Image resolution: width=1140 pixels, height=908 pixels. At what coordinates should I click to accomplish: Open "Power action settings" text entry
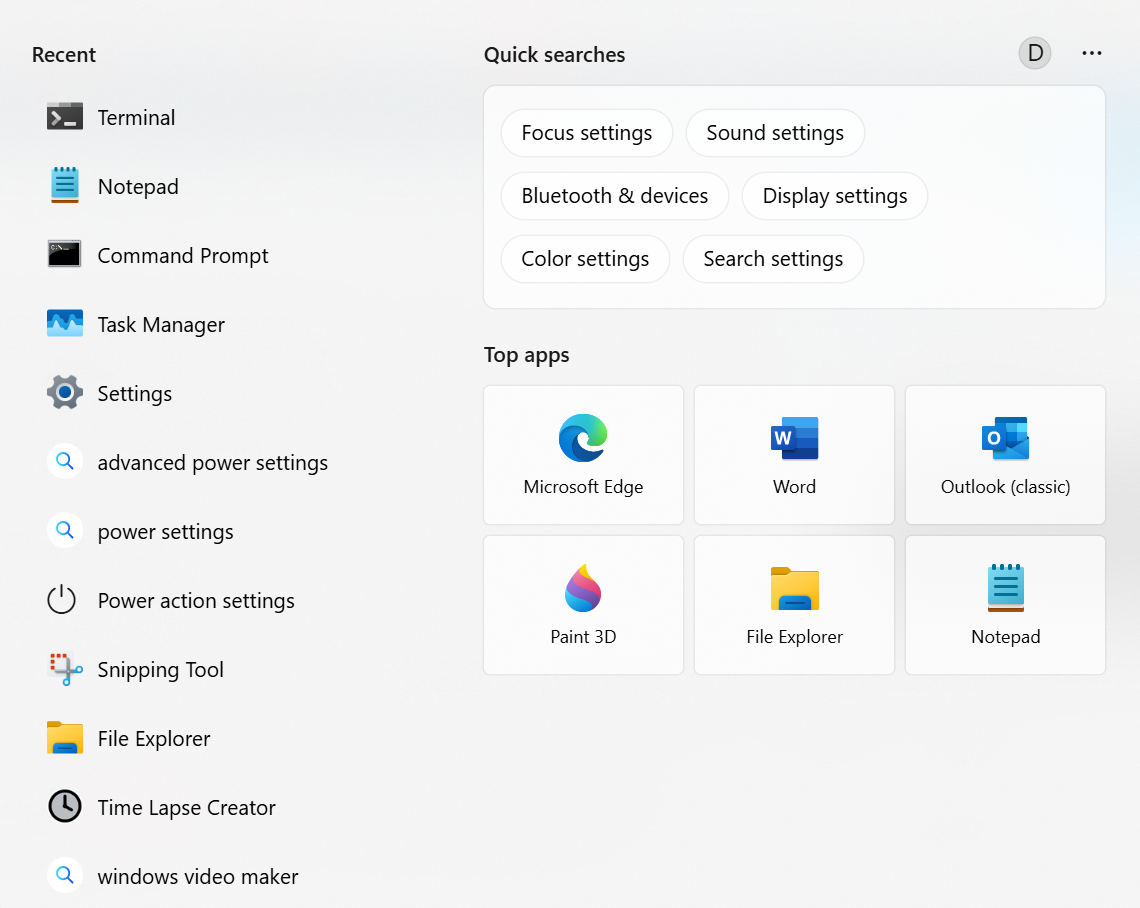click(196, 601)
